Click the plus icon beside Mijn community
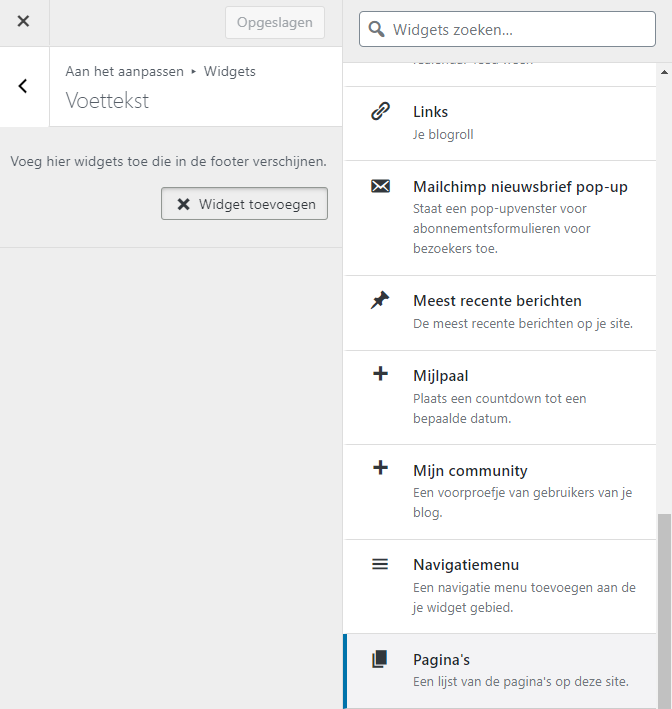 (380, 468)
